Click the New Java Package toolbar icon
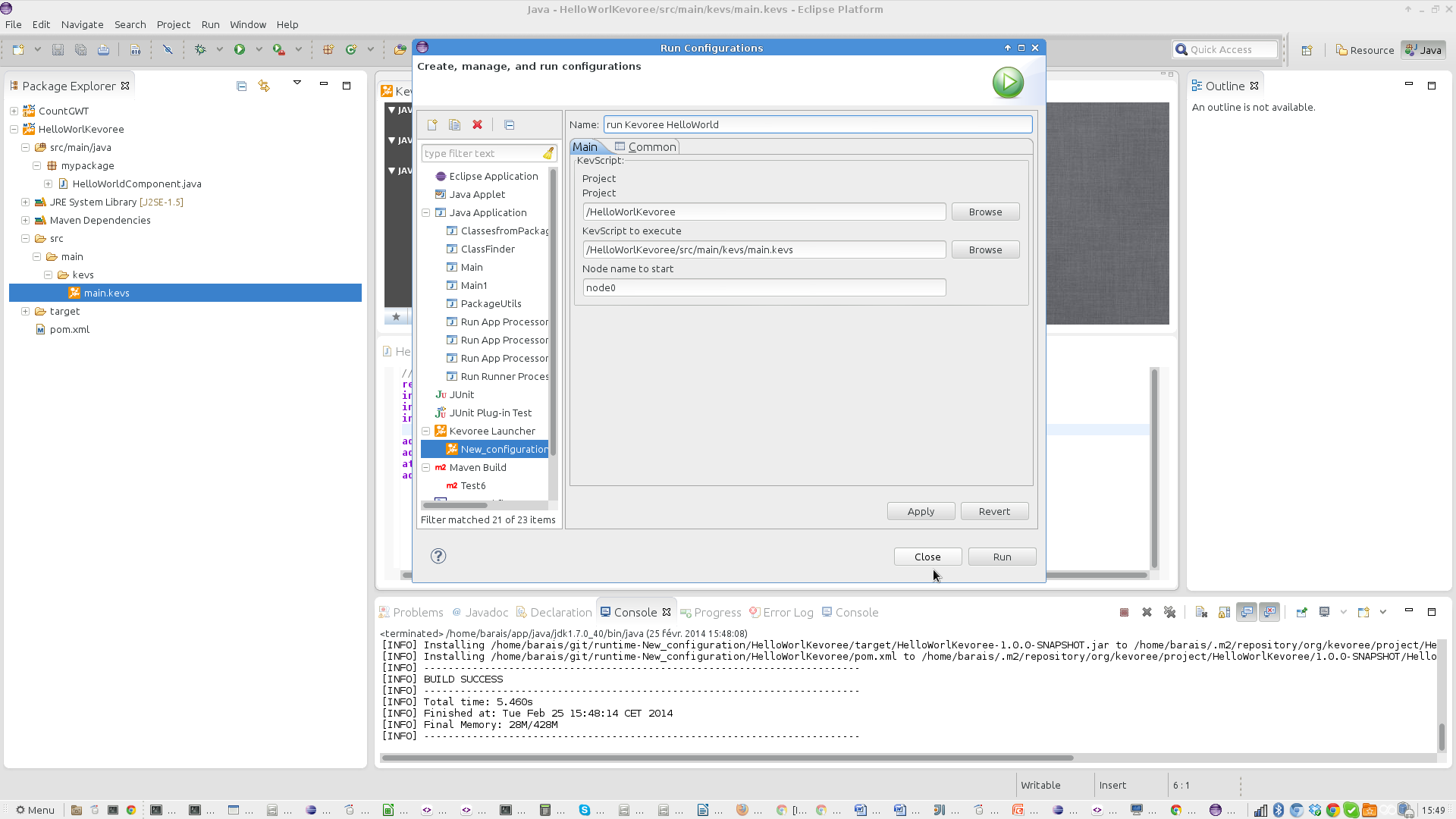1456x819 pixels. point(328,50)
